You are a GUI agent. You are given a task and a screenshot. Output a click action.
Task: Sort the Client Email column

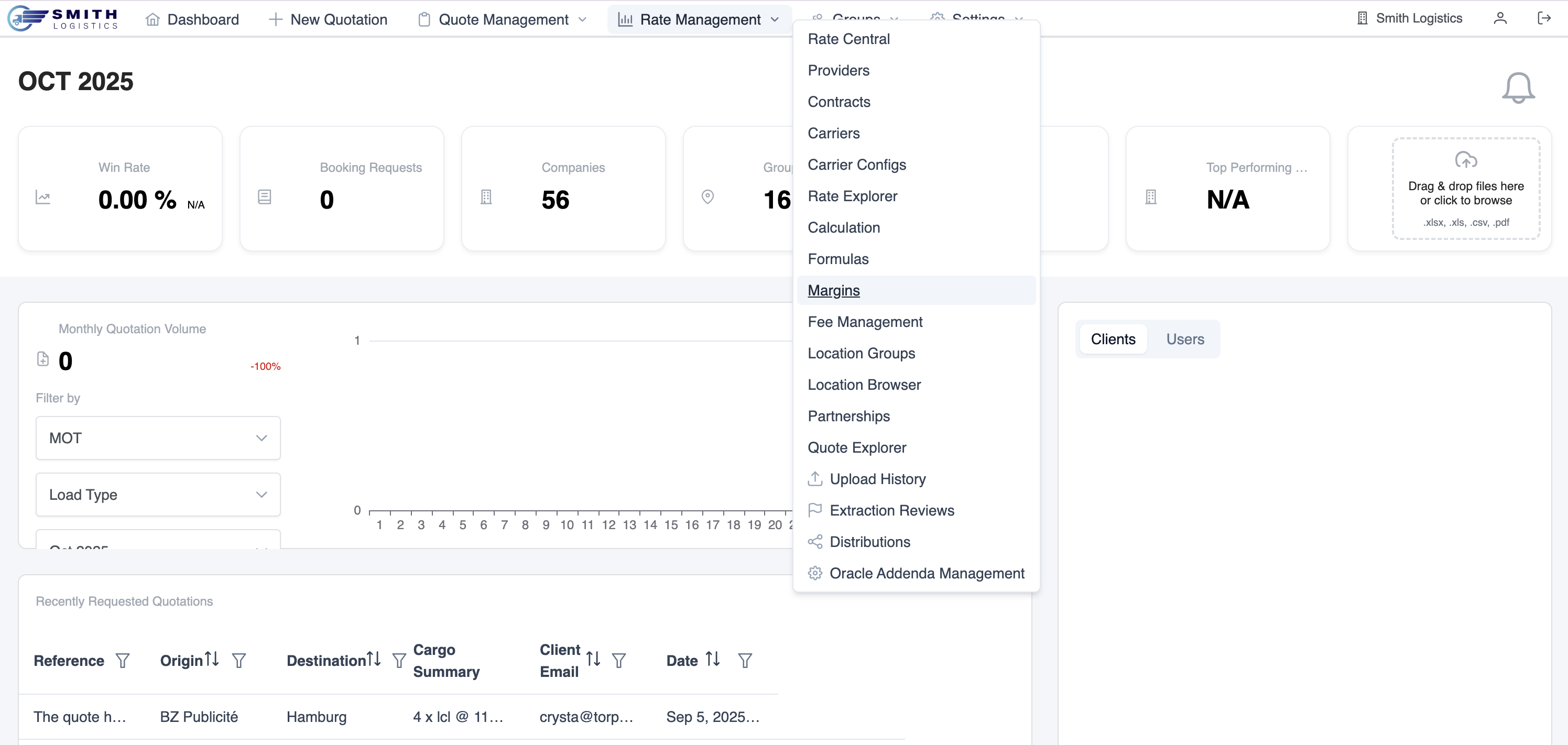593,659
